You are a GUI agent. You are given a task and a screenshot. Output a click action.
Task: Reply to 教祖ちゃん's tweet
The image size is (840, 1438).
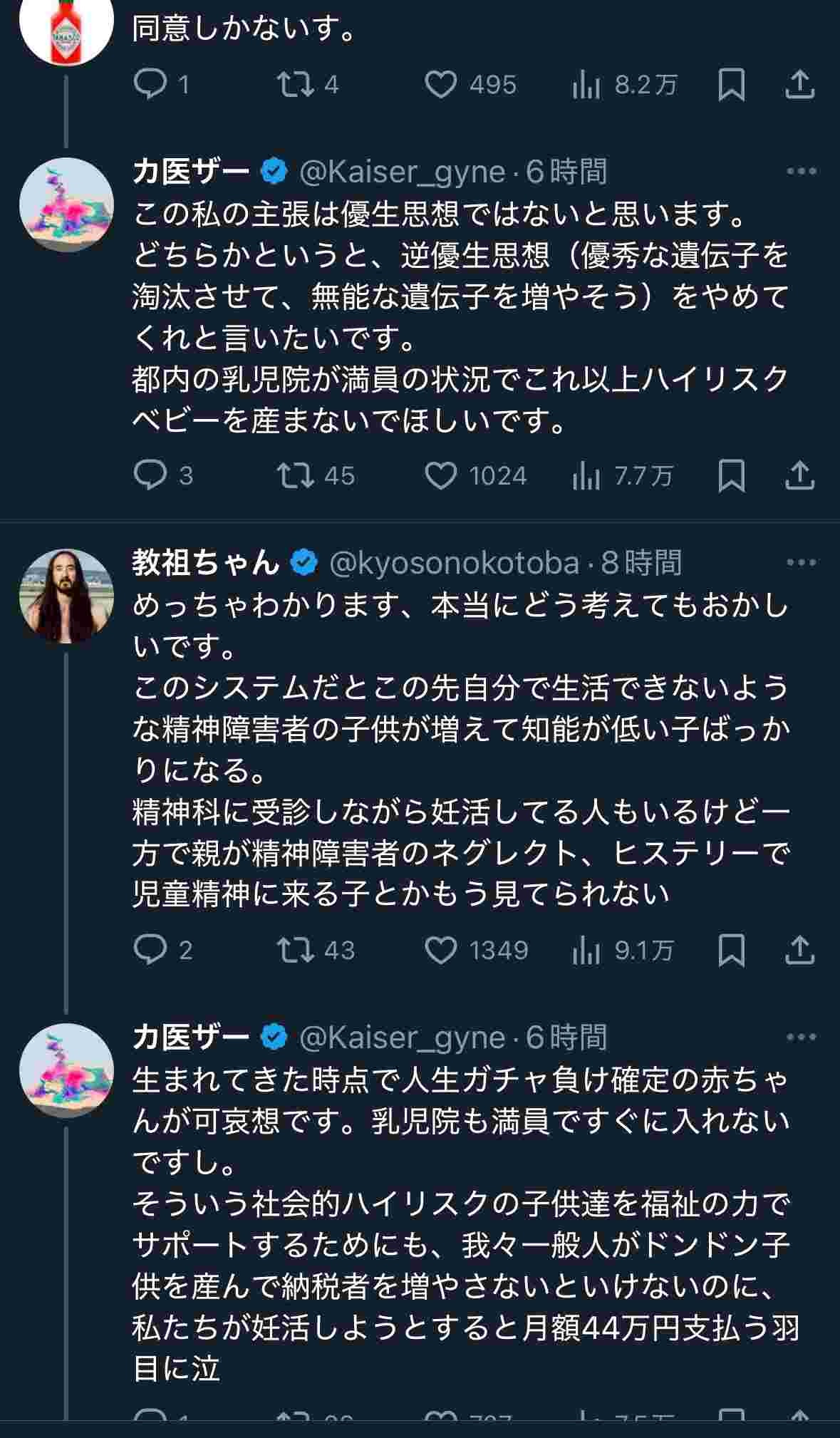click(150, 950)
